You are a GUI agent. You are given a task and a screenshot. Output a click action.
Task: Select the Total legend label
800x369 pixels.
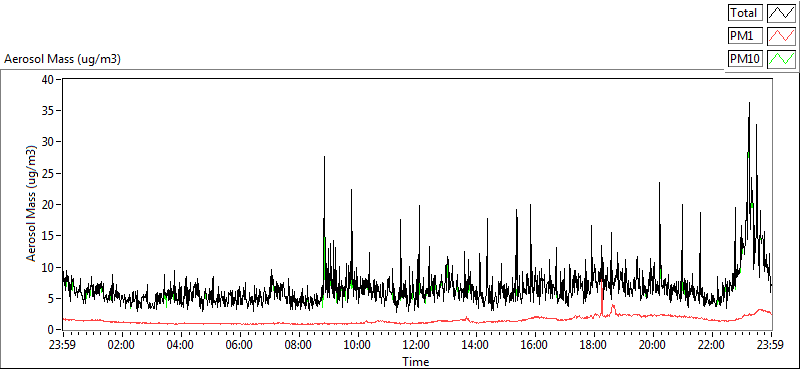tap(745, 13)
